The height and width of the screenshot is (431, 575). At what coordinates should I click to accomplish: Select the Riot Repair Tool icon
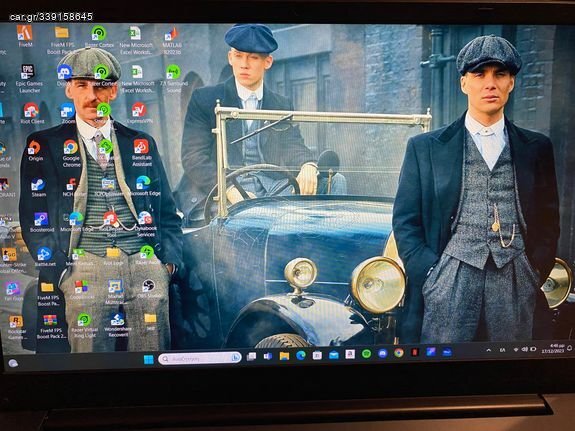(110, 224)
